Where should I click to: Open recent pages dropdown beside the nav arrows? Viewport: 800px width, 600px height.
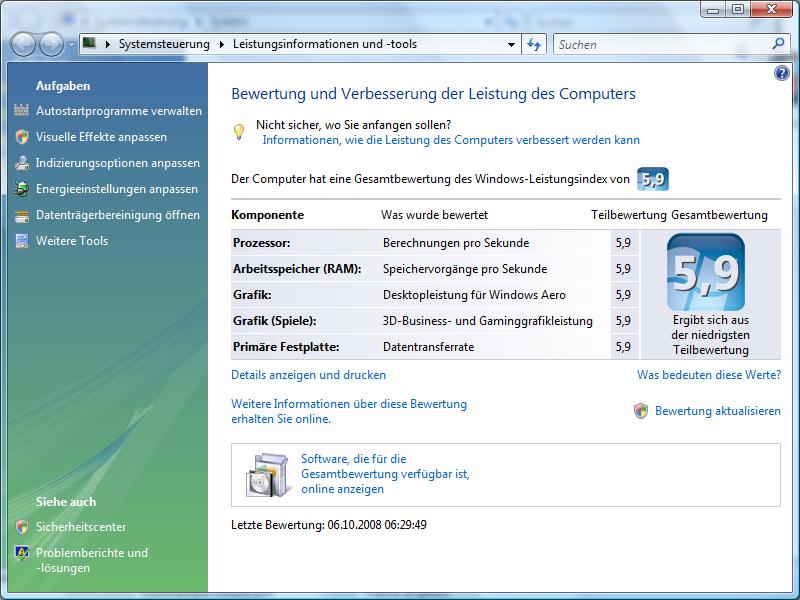[71, 45]
